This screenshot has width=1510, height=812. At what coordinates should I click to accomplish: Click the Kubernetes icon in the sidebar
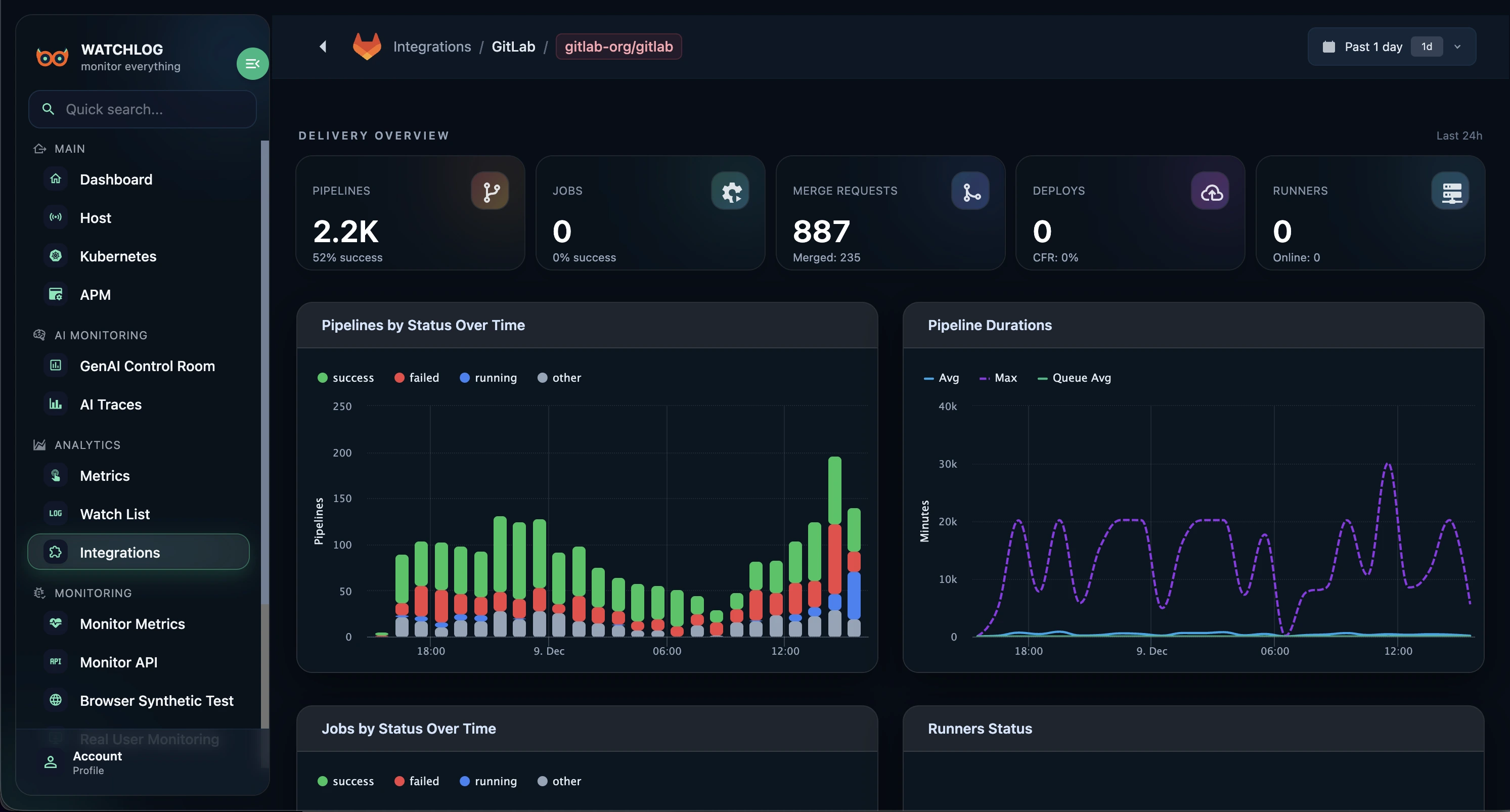pyautogui.click(x=55, y=256)
